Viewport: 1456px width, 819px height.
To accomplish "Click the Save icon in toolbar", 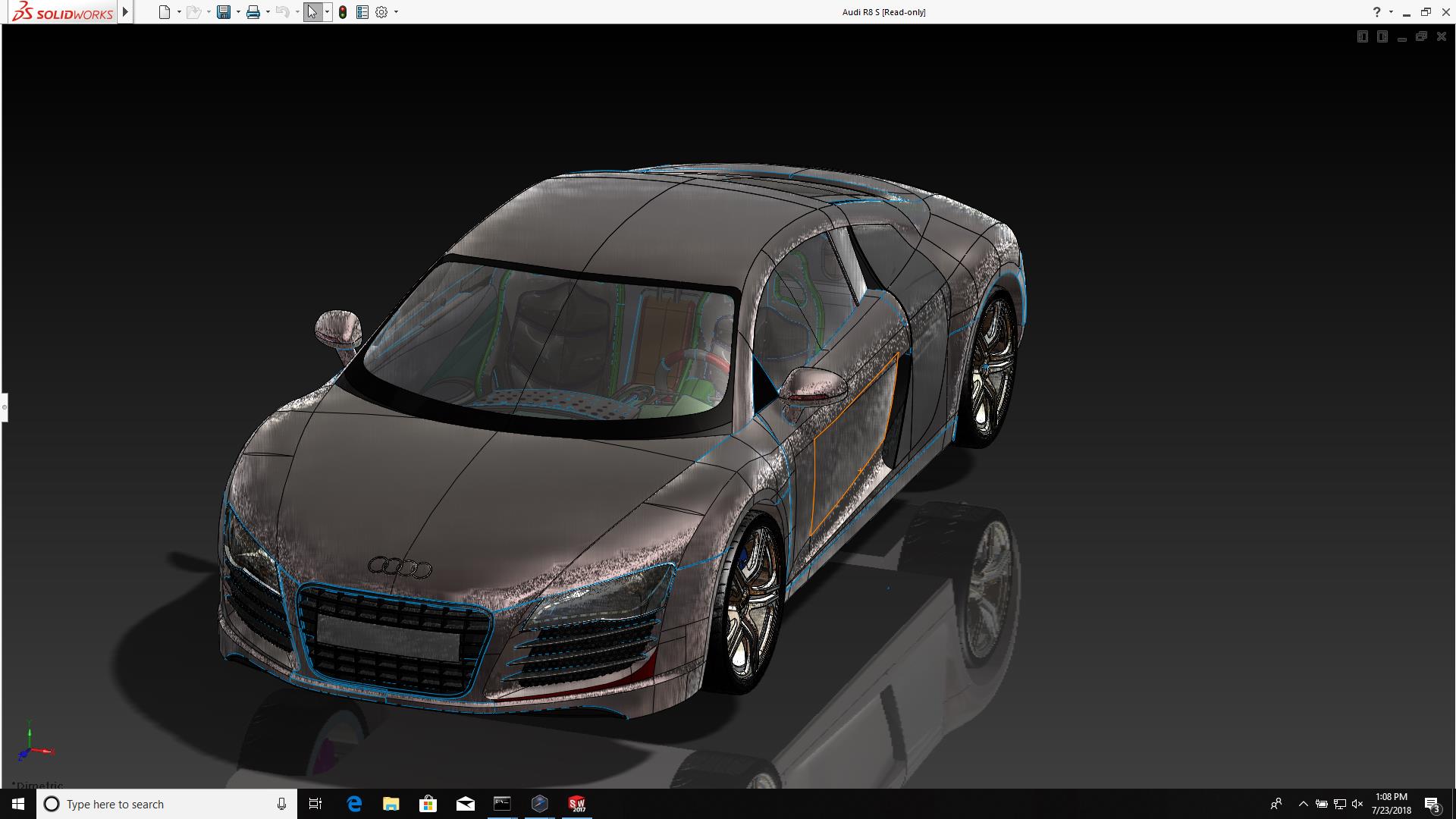I will pyautogui.click(x=223, y=12).
